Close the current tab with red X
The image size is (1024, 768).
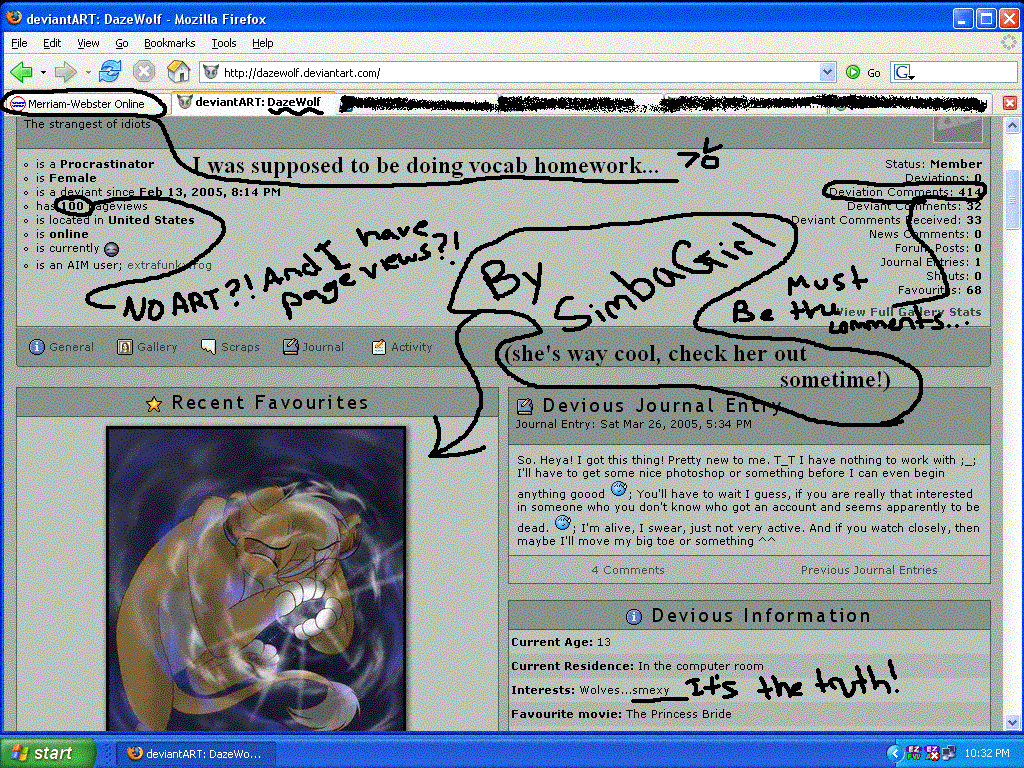coord(1010,103)
